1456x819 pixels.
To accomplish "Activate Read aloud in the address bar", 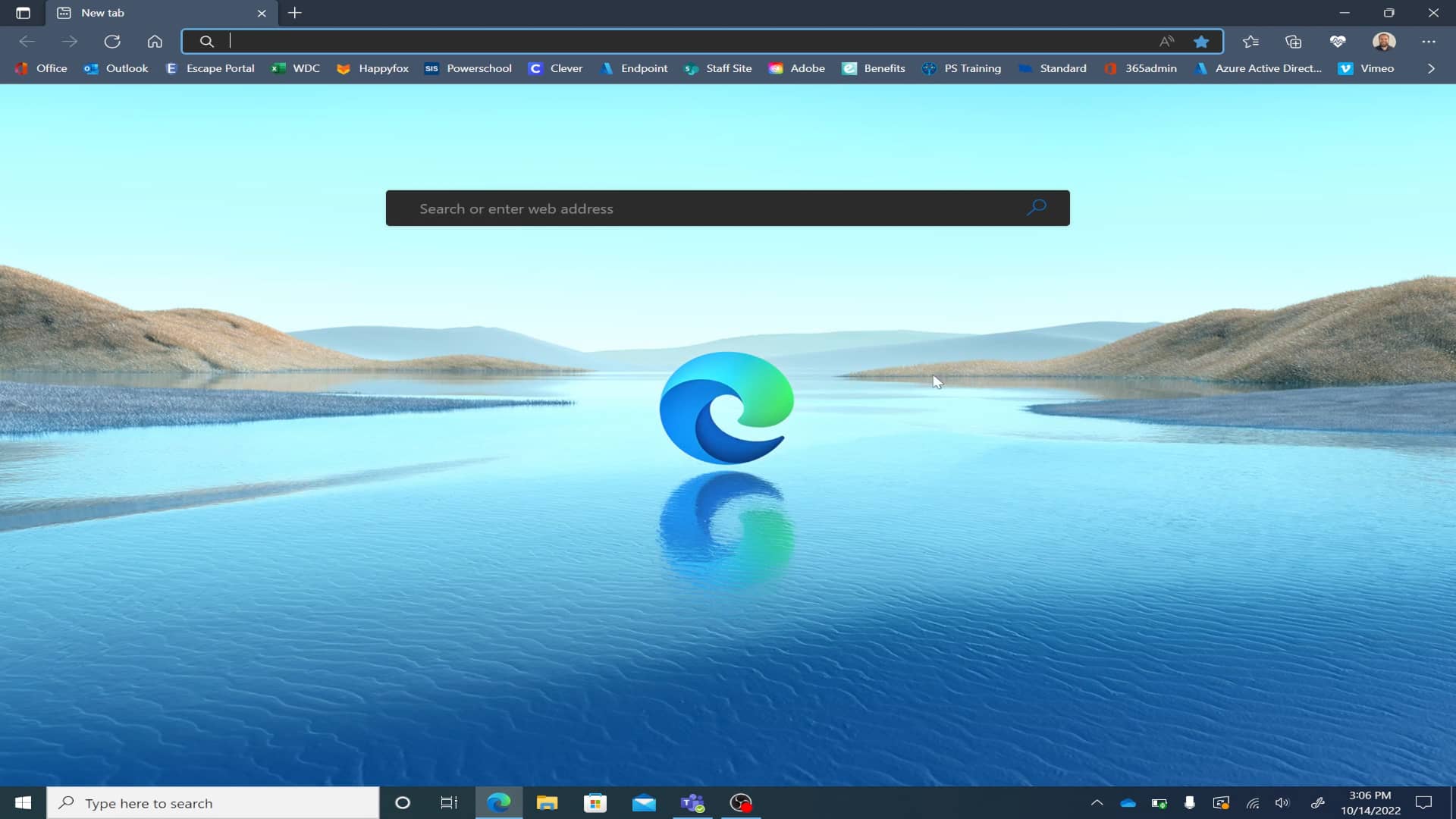I will point(1166,42).
